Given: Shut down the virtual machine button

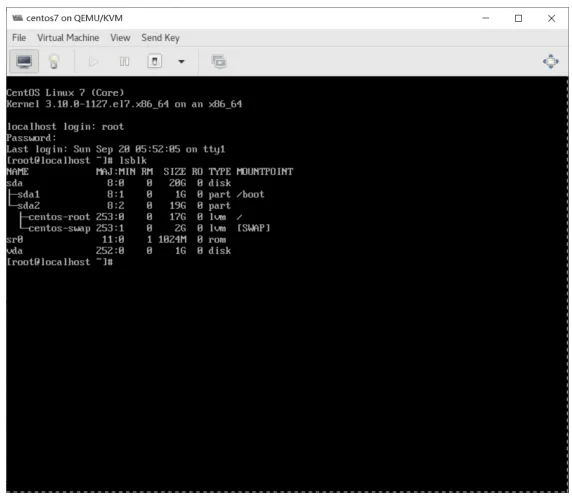Looking at the screenshot, I should (x=155, y=61).
